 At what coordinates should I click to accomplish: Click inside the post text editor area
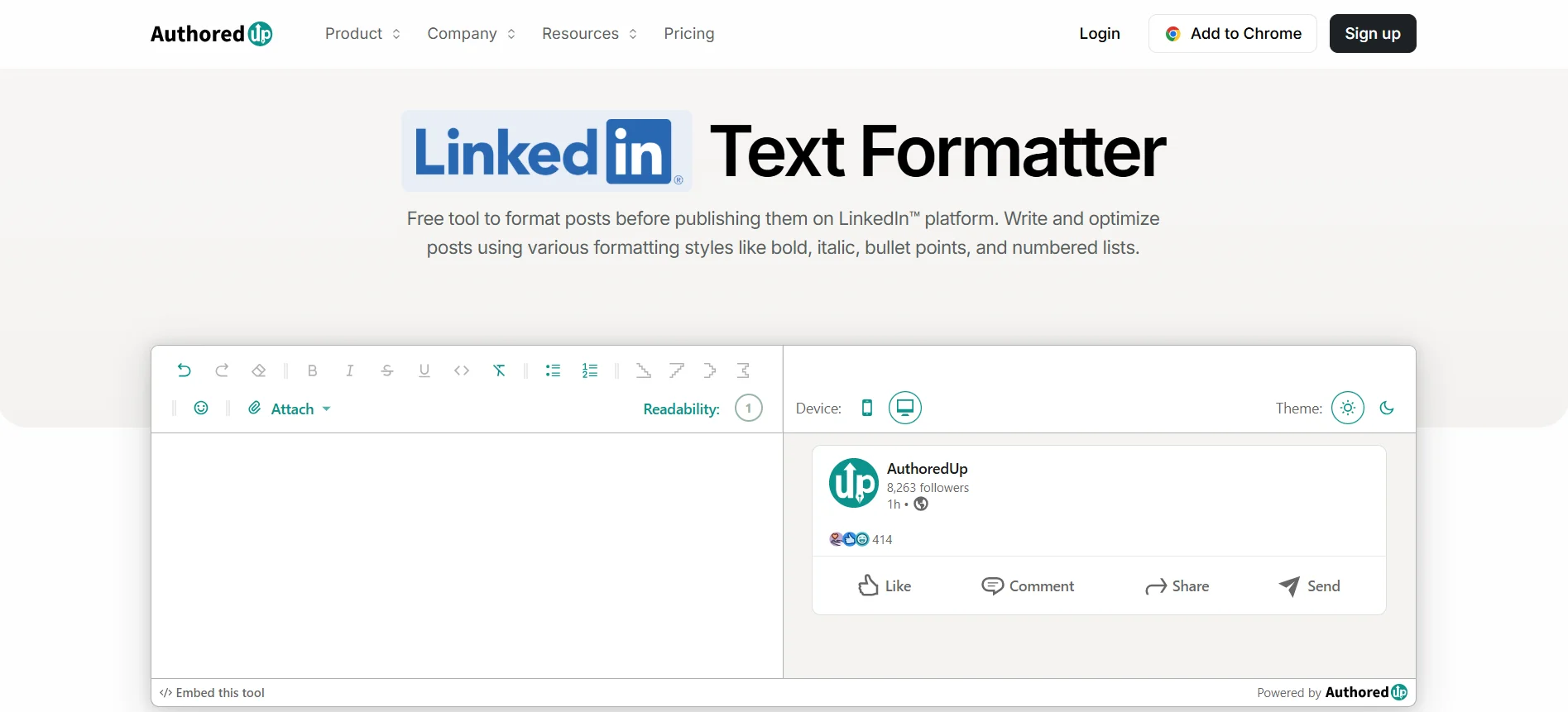tap(467, 555)
